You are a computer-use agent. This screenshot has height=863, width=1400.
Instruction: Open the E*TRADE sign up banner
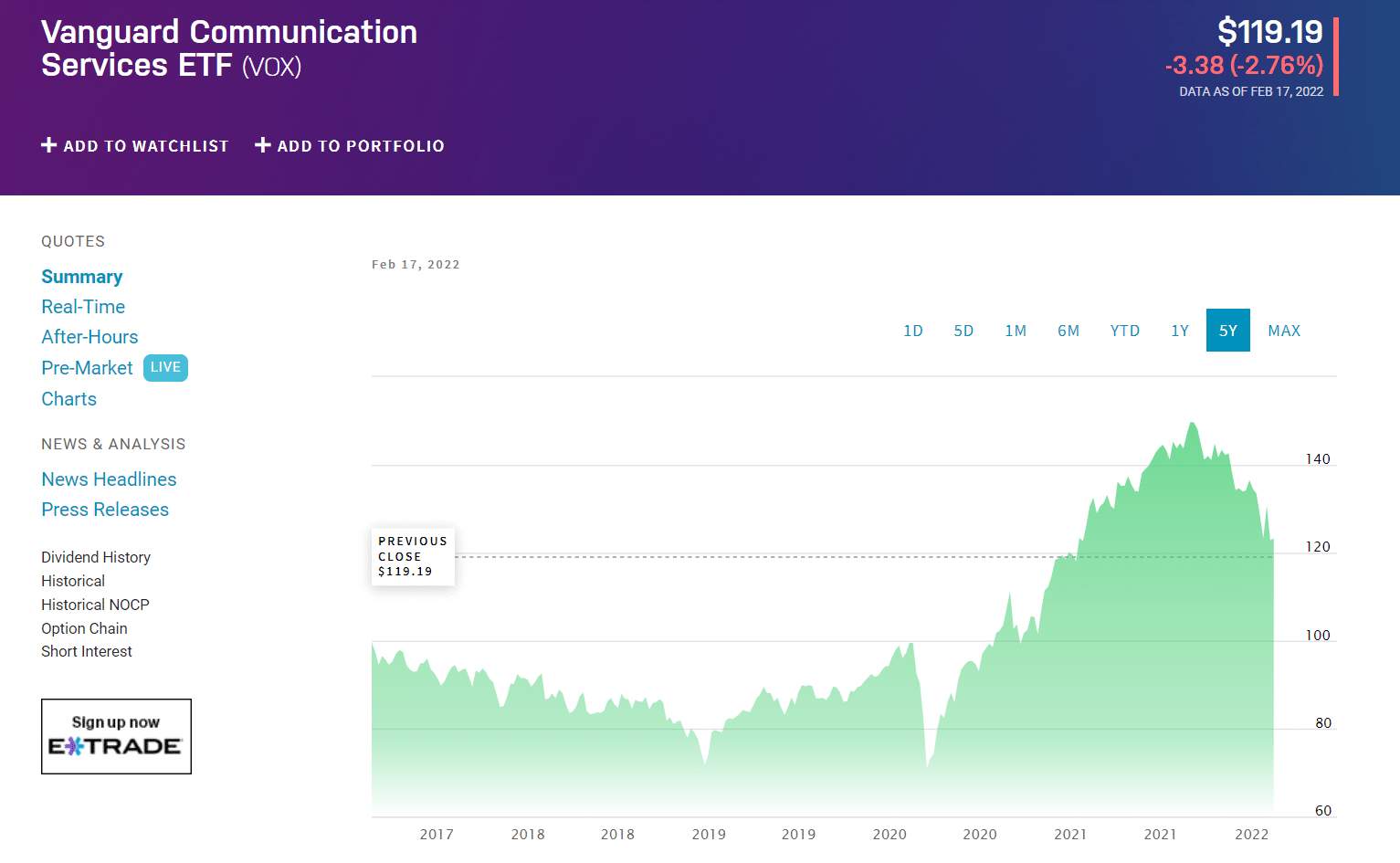116,736
